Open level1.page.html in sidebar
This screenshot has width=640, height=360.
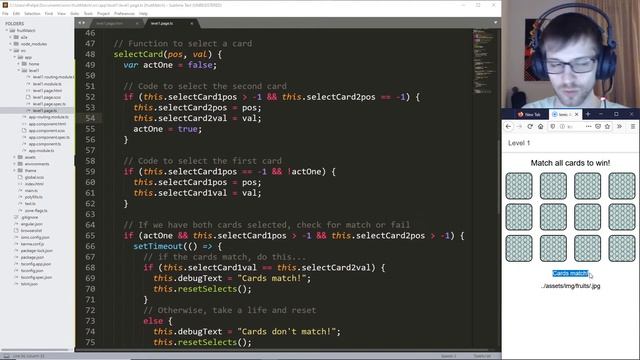click(x=47, y=91)
